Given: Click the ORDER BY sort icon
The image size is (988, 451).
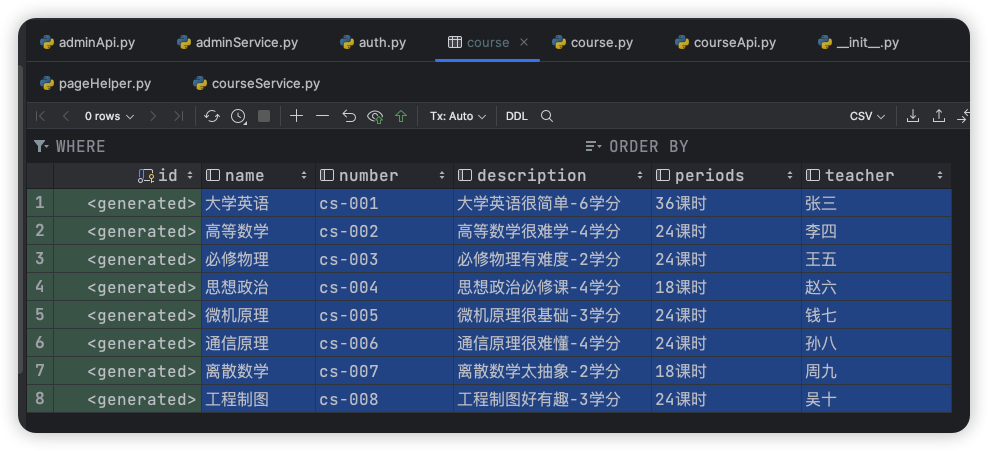Looking at the screenshot, I should (x=593, y=146).
